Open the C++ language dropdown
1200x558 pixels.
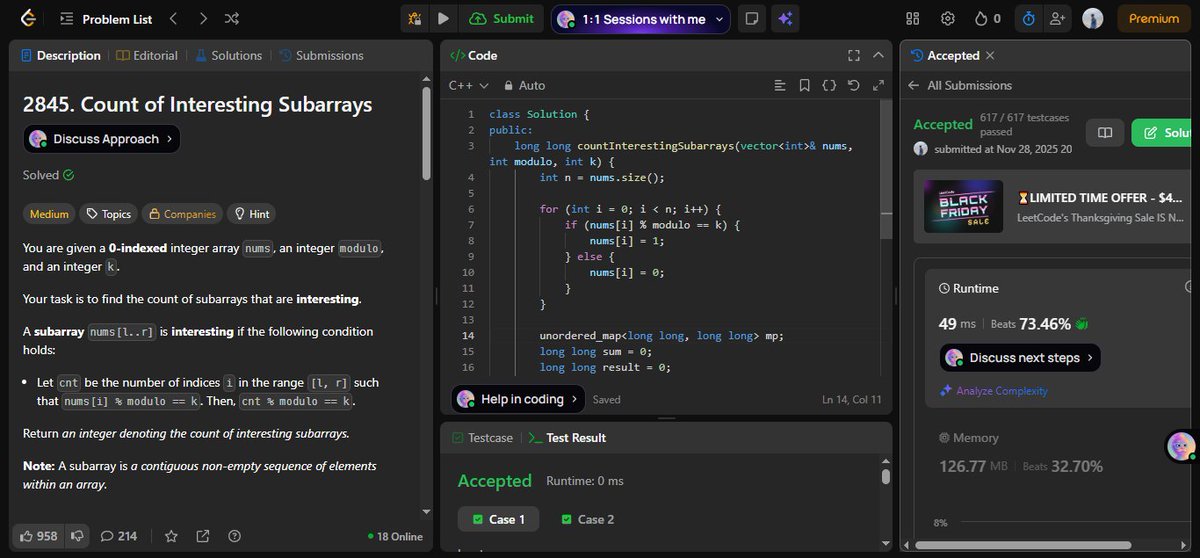click(469, 86)
